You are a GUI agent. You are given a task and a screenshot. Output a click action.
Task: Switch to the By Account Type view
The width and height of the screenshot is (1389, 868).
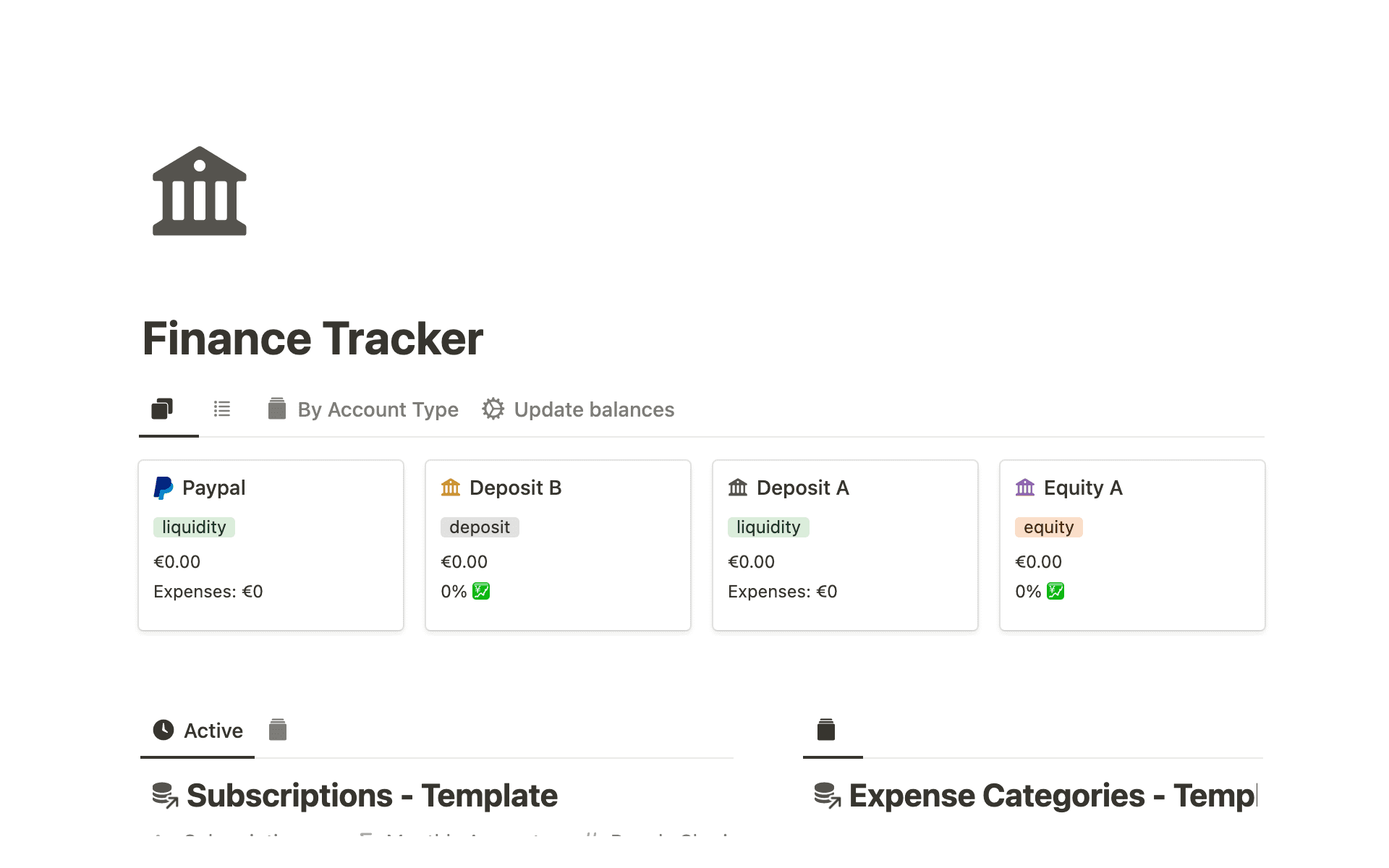point(377,409)
